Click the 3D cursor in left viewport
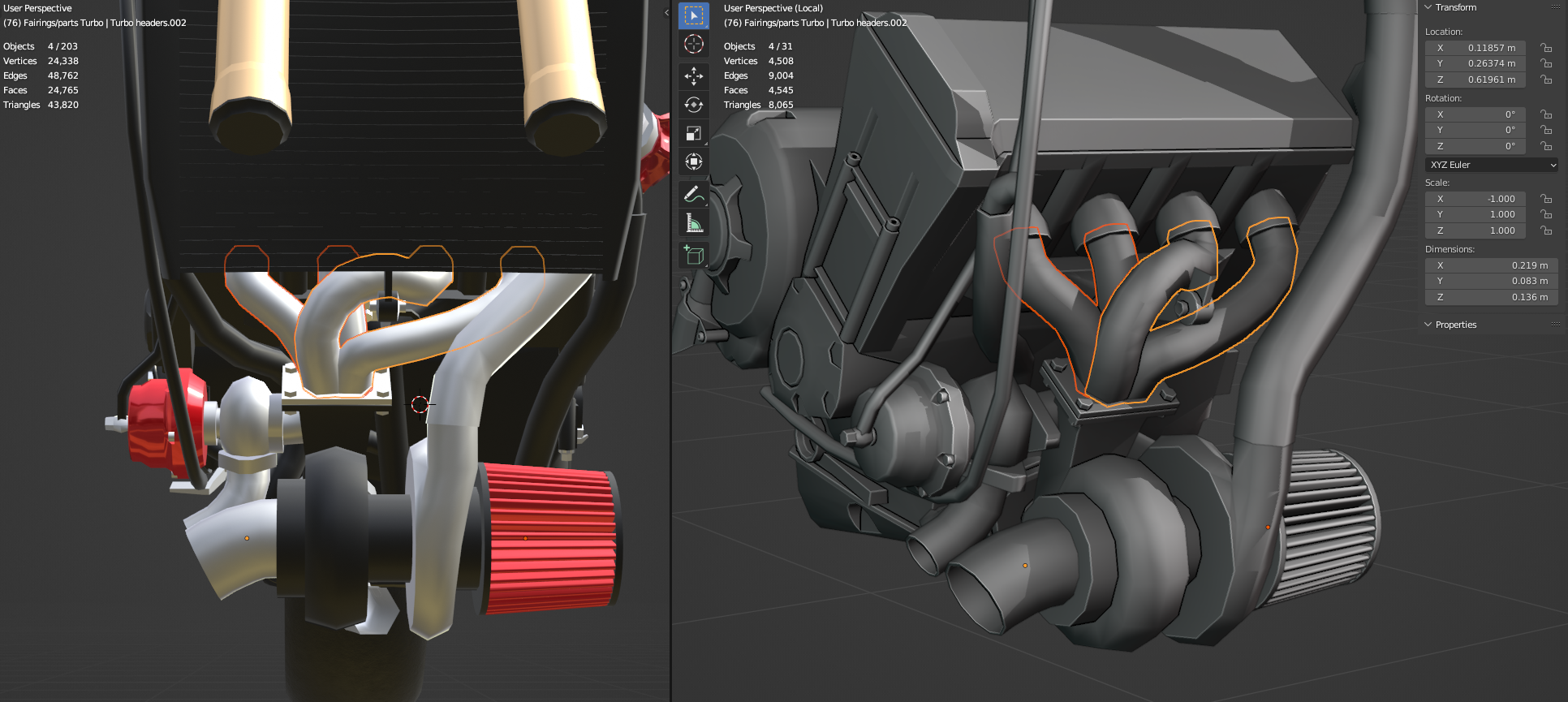 coord(420,404)
